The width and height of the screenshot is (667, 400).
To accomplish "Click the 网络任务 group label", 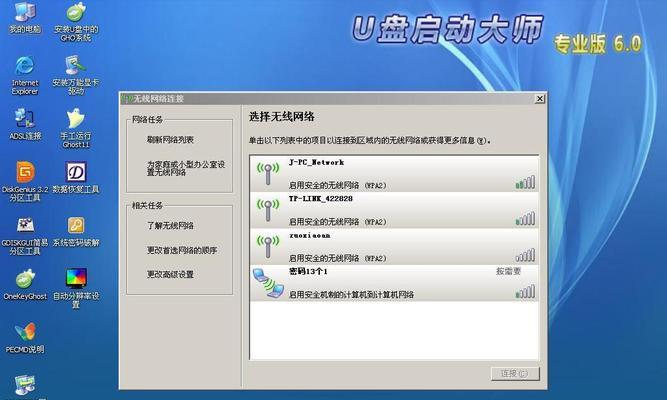I will coord(147,120).
